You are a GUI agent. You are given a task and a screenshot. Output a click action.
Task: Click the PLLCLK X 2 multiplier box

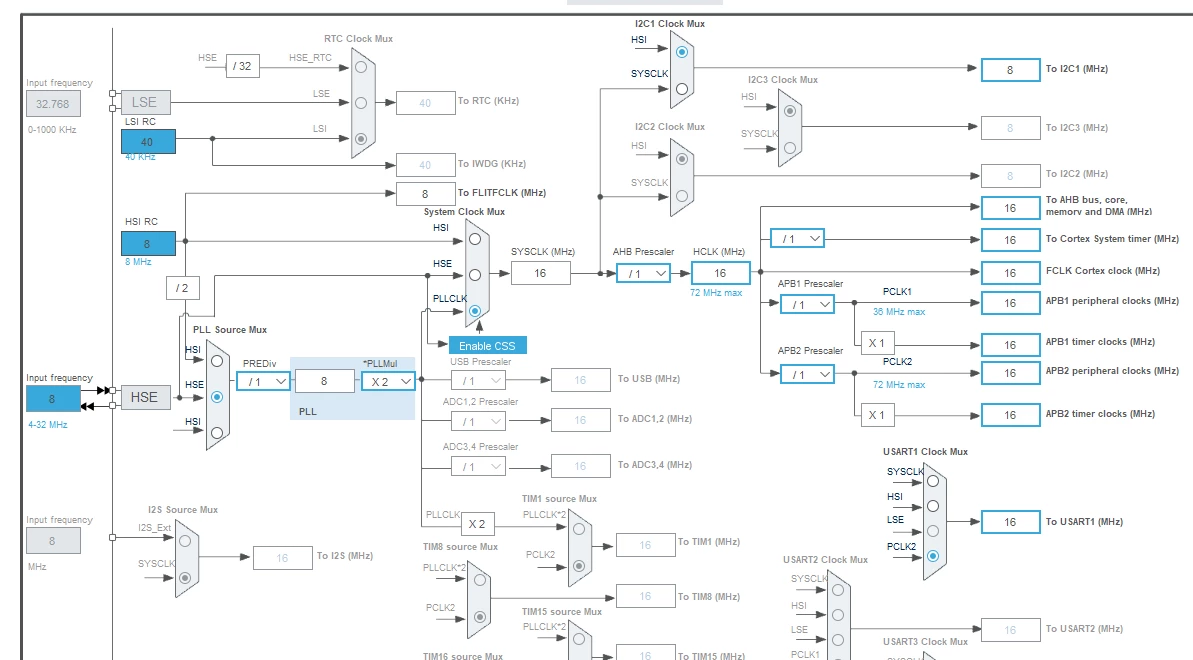477,524
